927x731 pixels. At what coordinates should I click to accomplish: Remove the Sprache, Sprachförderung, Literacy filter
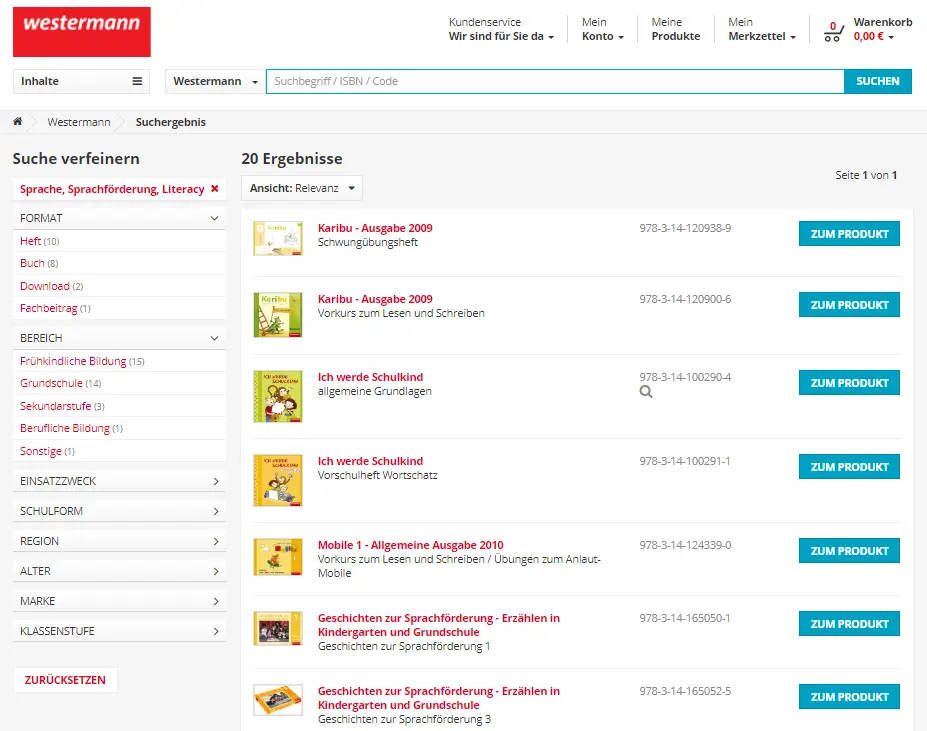click(x=214, y=189)
